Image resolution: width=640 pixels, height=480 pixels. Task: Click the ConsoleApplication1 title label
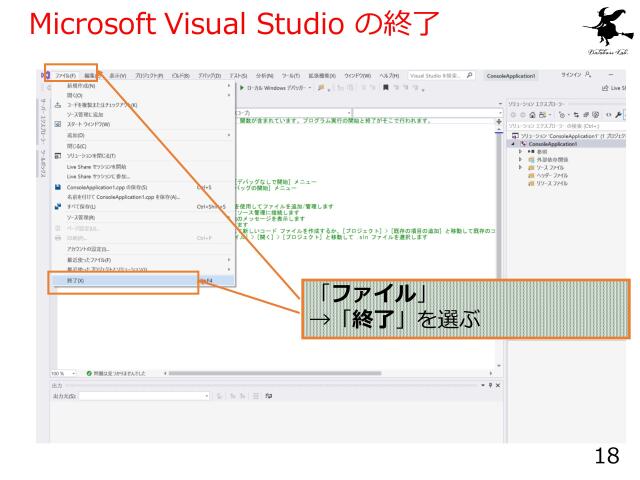point(511,76)
